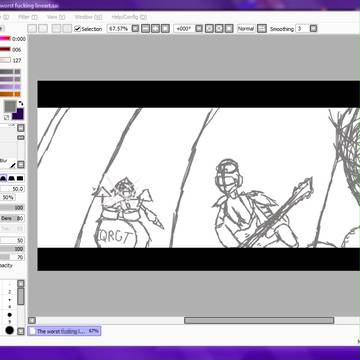
Task: Select the trapezoid brush edge preset
Action: 12,179
